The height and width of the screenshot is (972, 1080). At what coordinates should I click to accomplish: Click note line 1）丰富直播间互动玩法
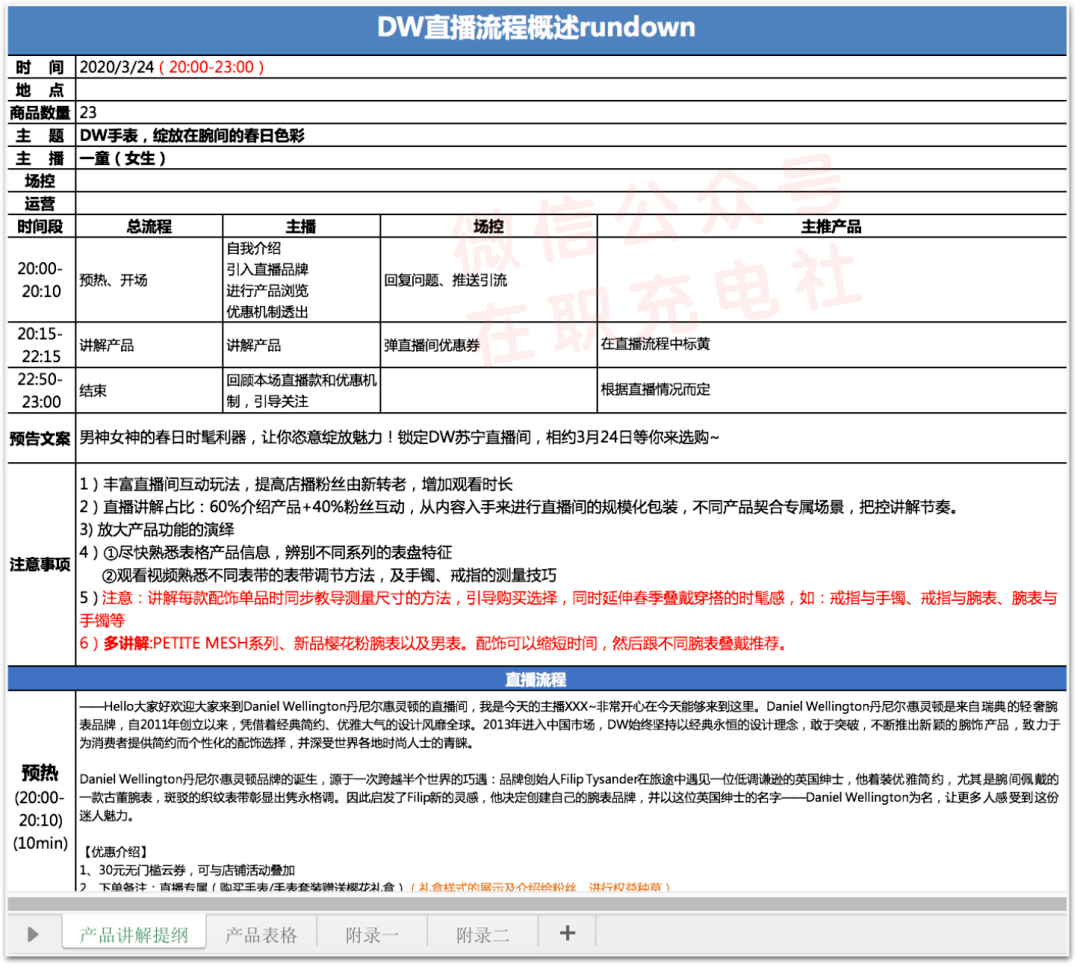(x=296, y=484)
